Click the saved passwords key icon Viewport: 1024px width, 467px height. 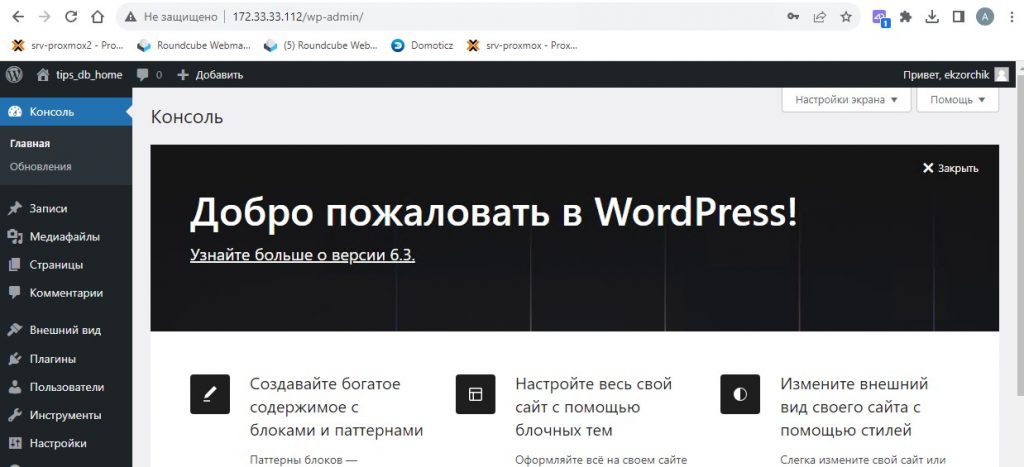[793, 17]
